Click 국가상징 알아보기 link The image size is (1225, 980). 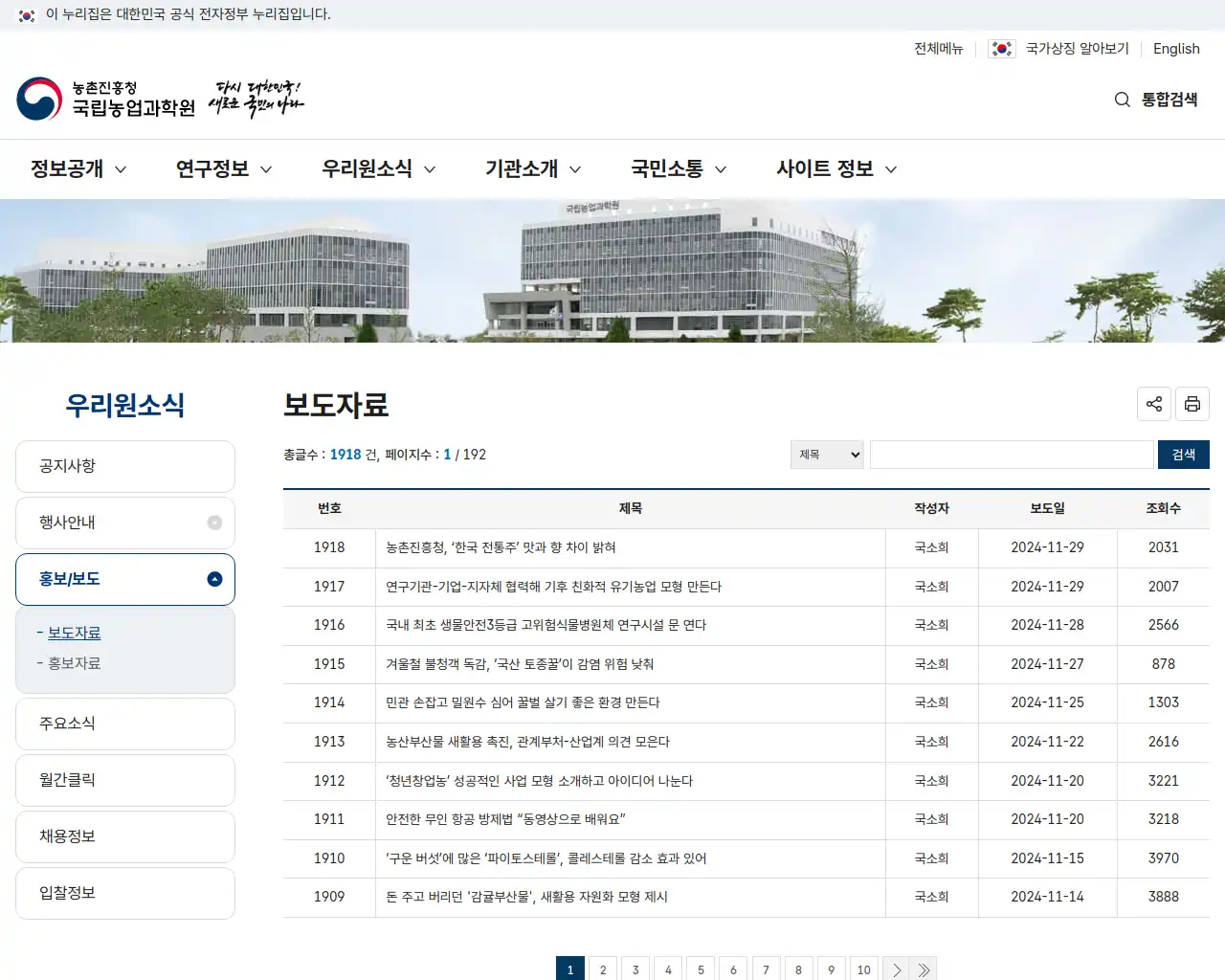click(x=1078, y=49)
